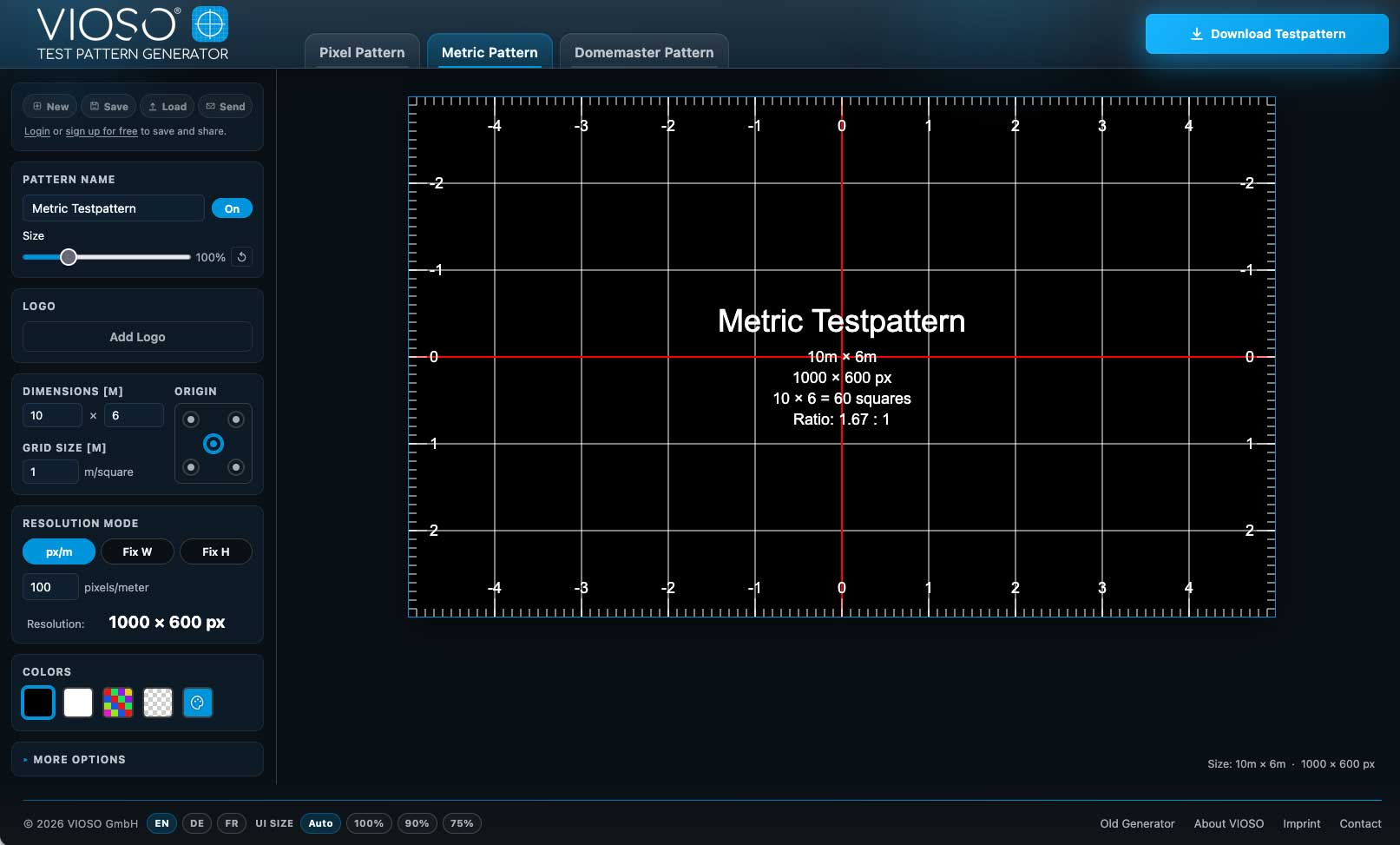The width and height of the screenshot is (1400, 845).
Task: Open the sign up for free link
Action: coord(102,131)
